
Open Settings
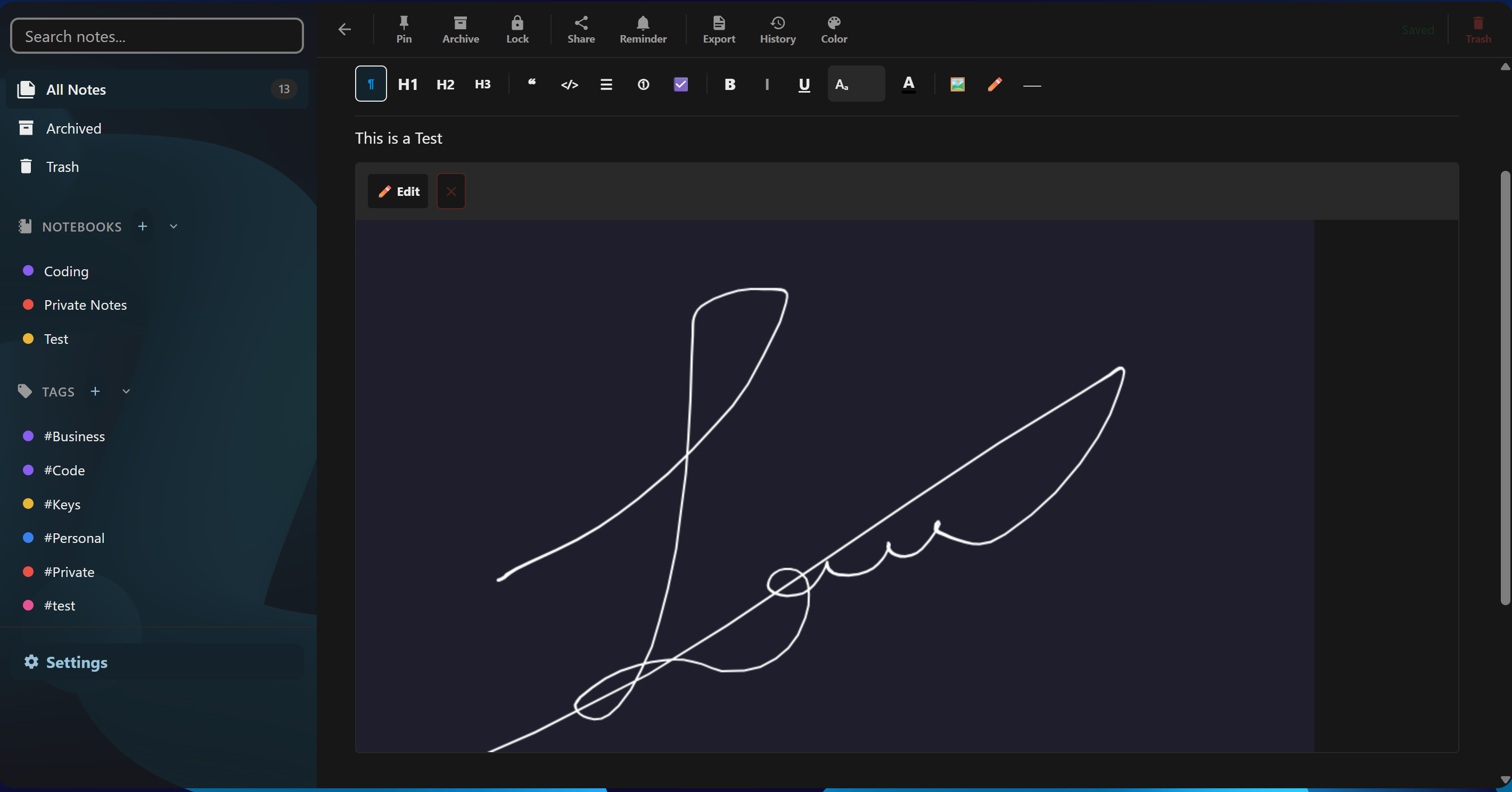pos(157,662)
